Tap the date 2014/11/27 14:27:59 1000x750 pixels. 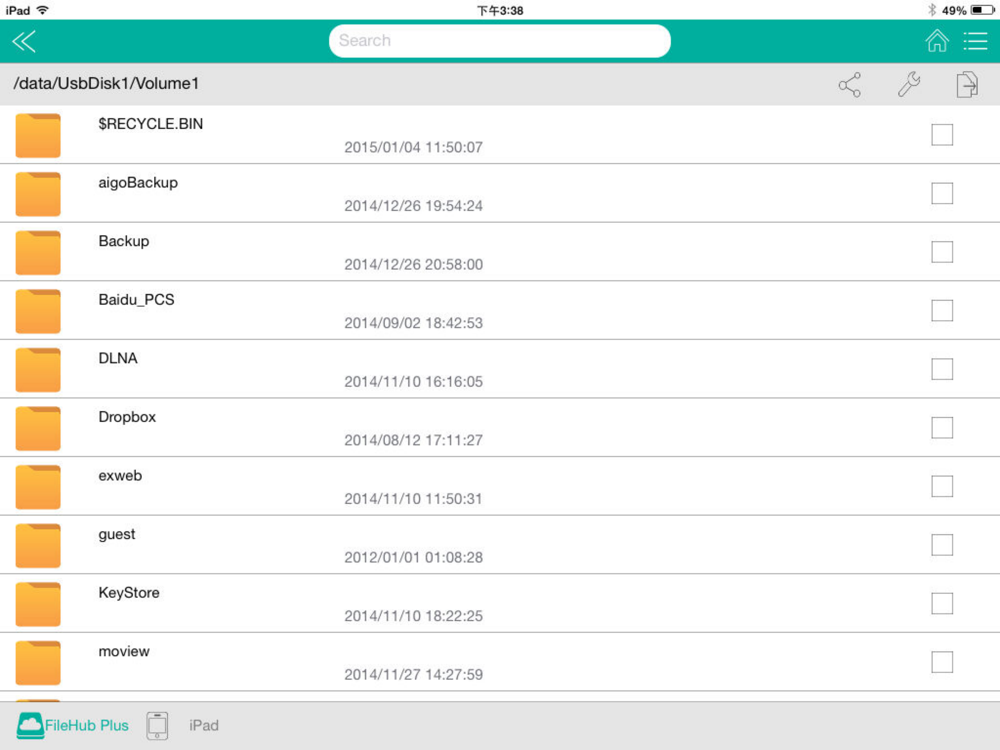(x=413, y=675)
